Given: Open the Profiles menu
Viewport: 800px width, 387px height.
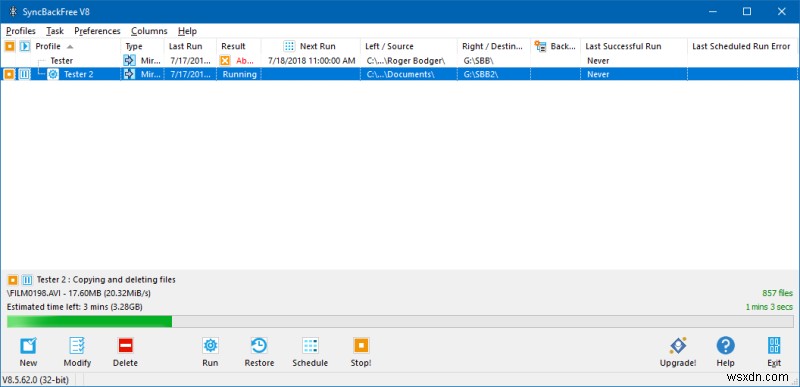Looking at the screenshot, I should click(x=21, y=31).
